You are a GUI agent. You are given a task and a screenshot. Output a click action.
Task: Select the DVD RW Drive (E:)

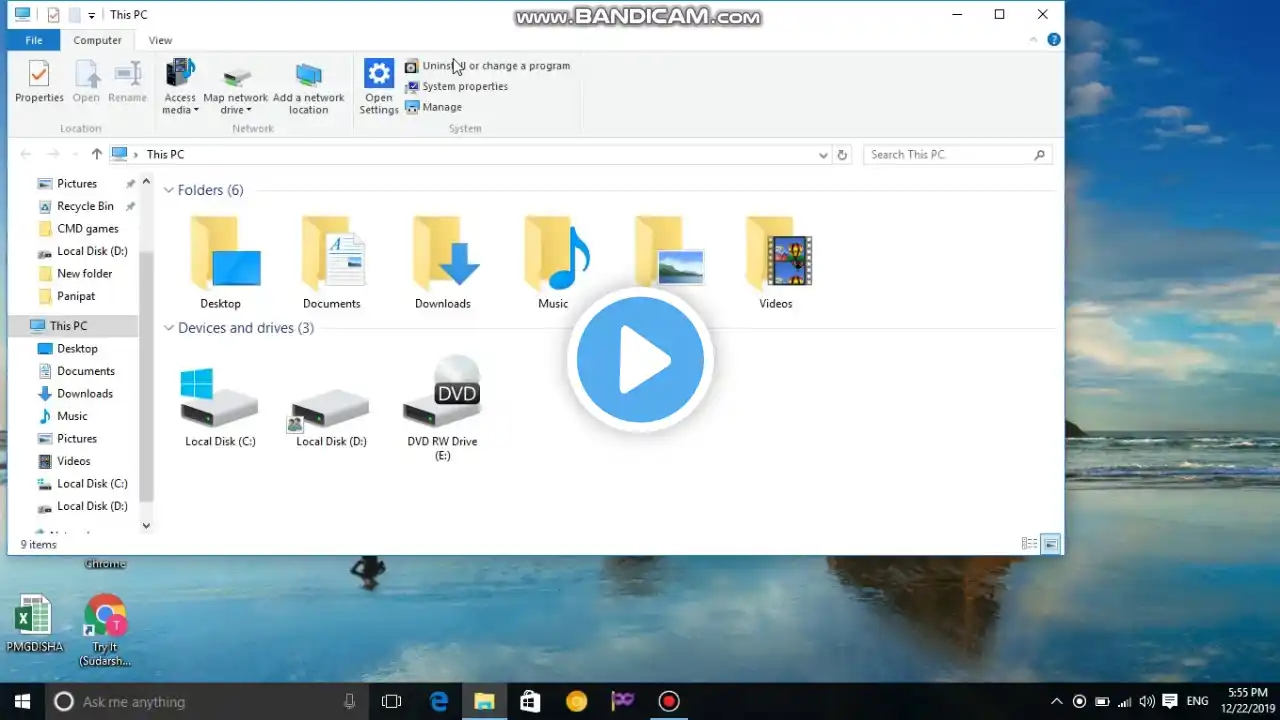coord(442,409)
